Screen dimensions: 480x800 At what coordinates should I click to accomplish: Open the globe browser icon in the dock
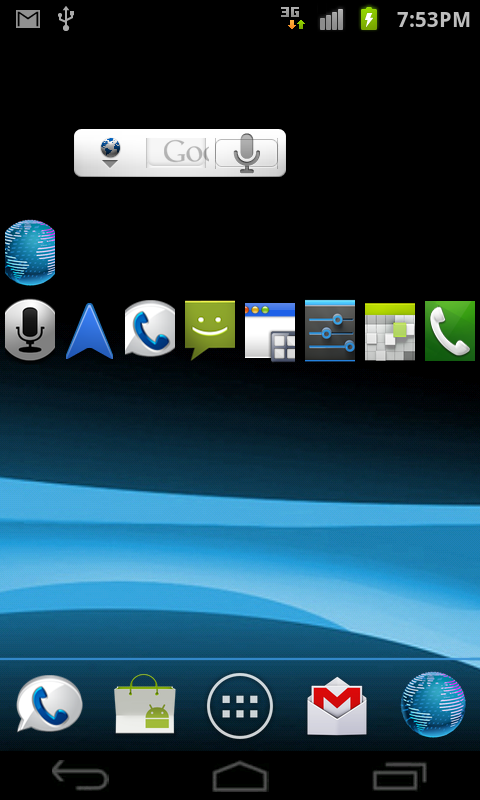(x=433, y=705)
